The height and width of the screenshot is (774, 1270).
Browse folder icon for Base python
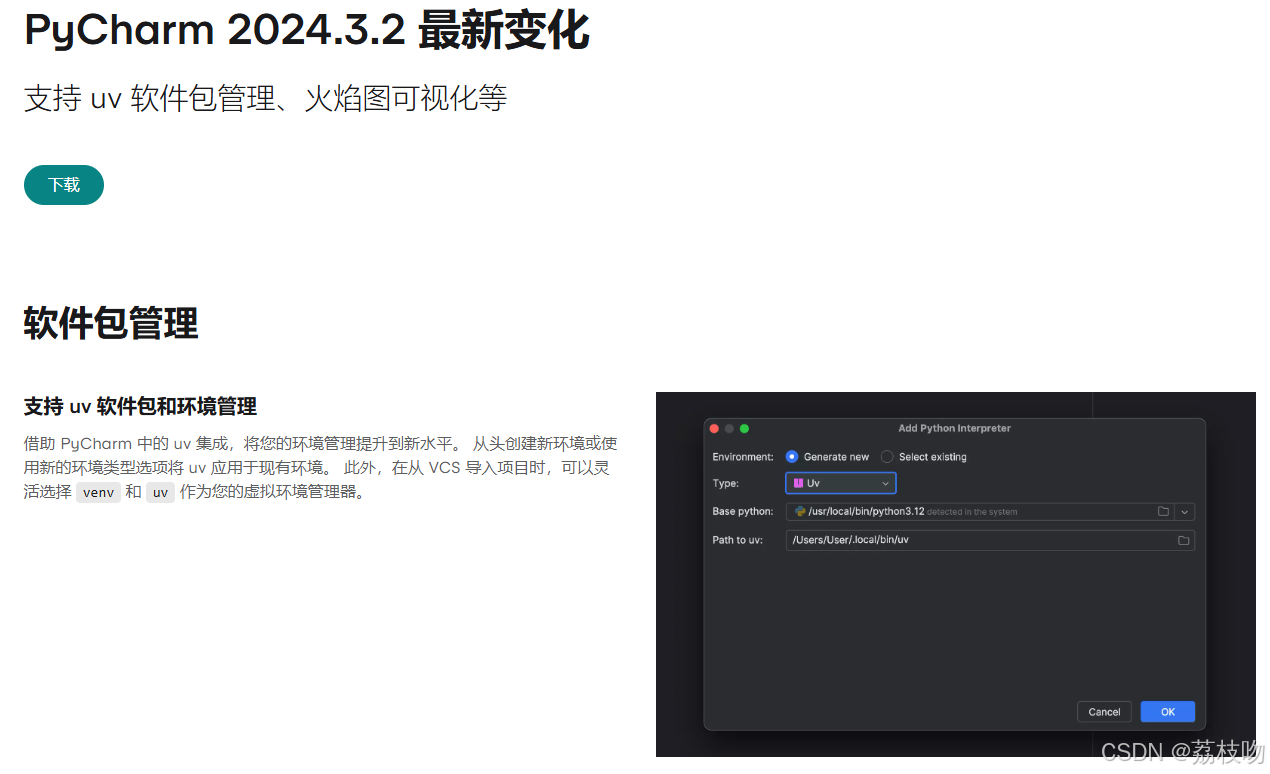point(1163,511)
